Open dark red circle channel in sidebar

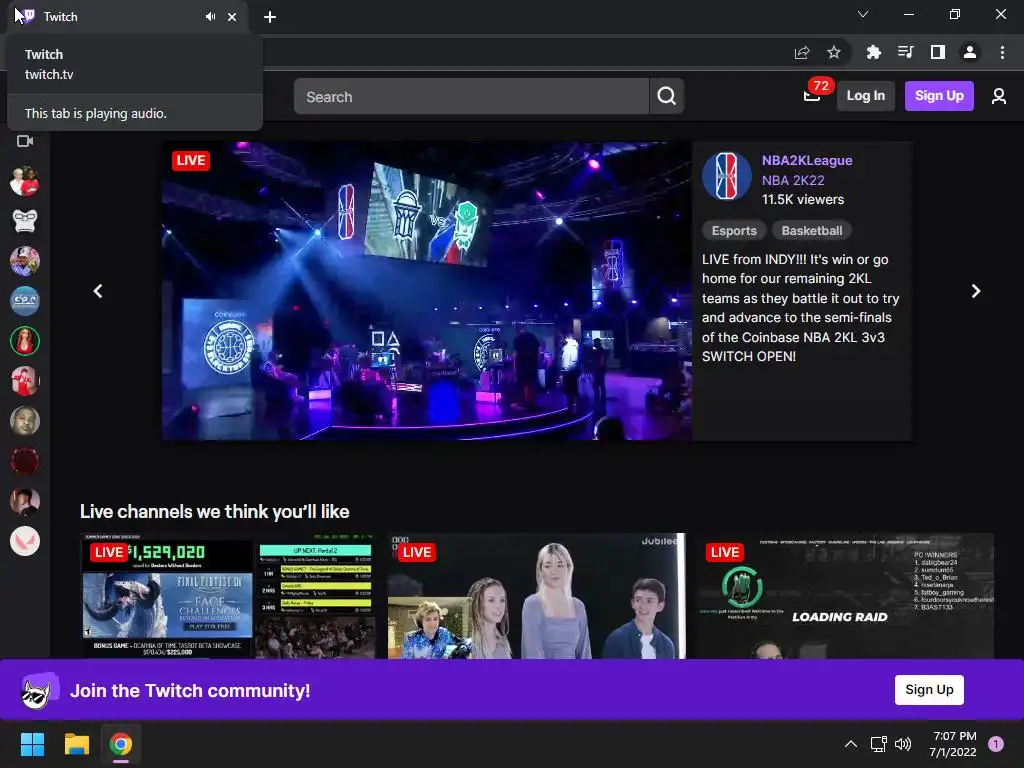coord(25,461)
